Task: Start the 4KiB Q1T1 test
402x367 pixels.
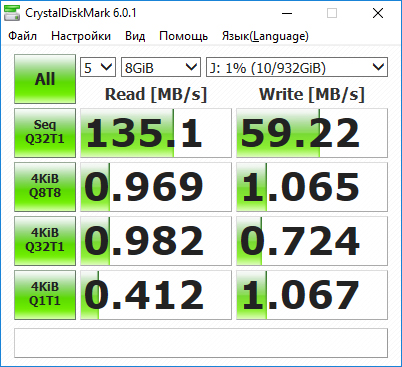Action: click(x=45, y=295)
